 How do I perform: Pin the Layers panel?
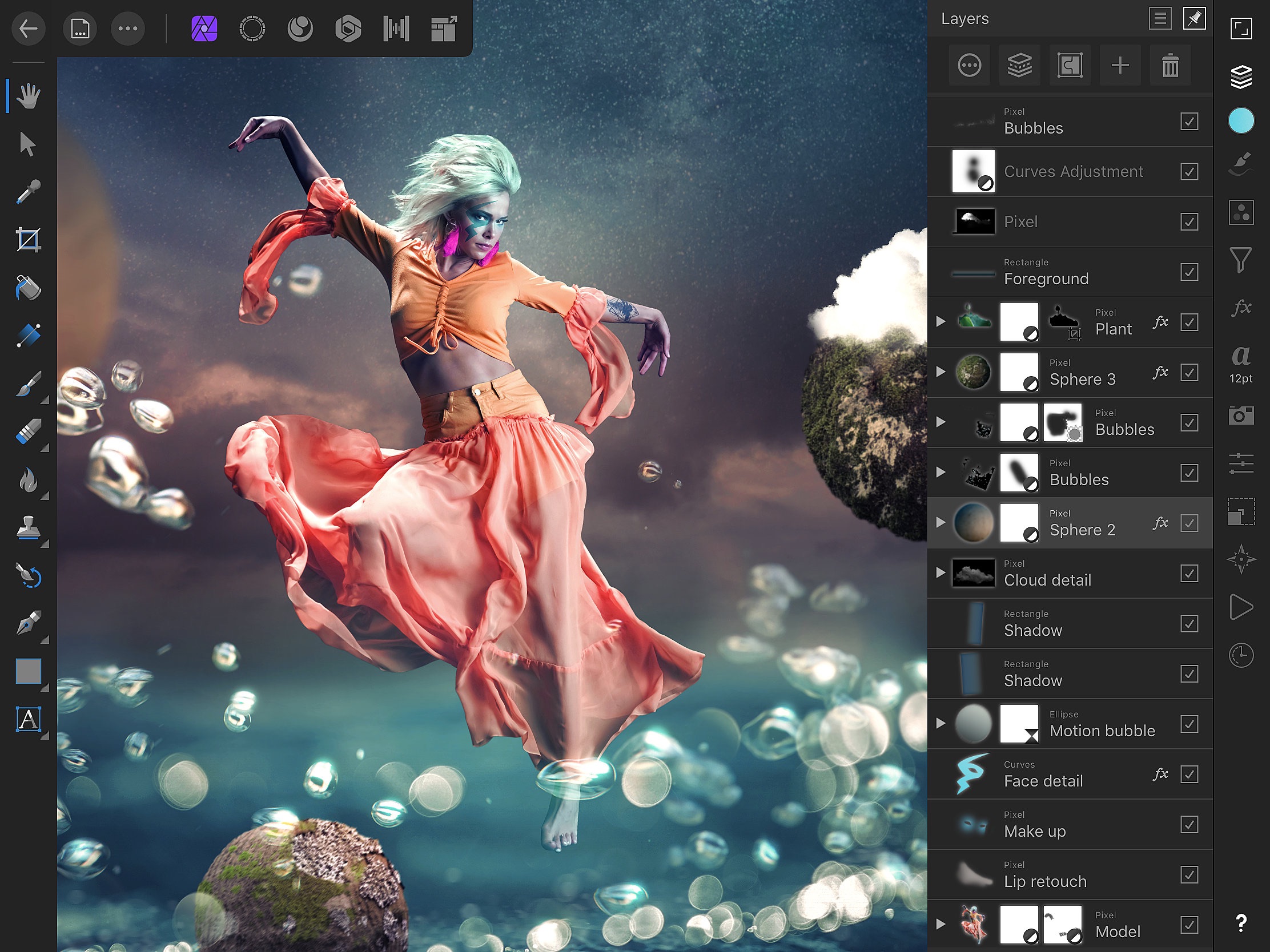coord(1194,18)
